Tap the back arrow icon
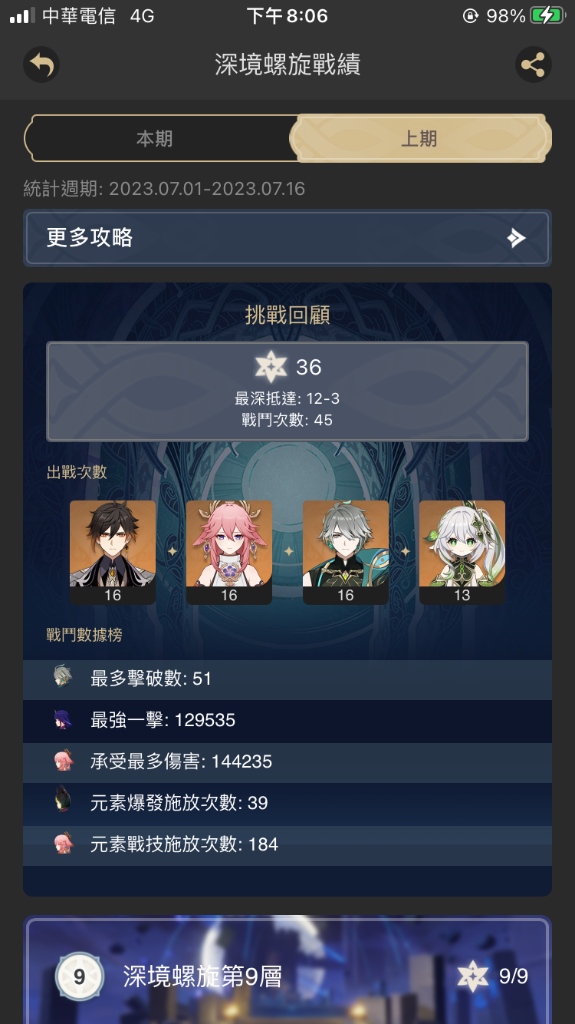Viewport: 575px width, 1024px height. pyautogui.click(x=41, y=65)
